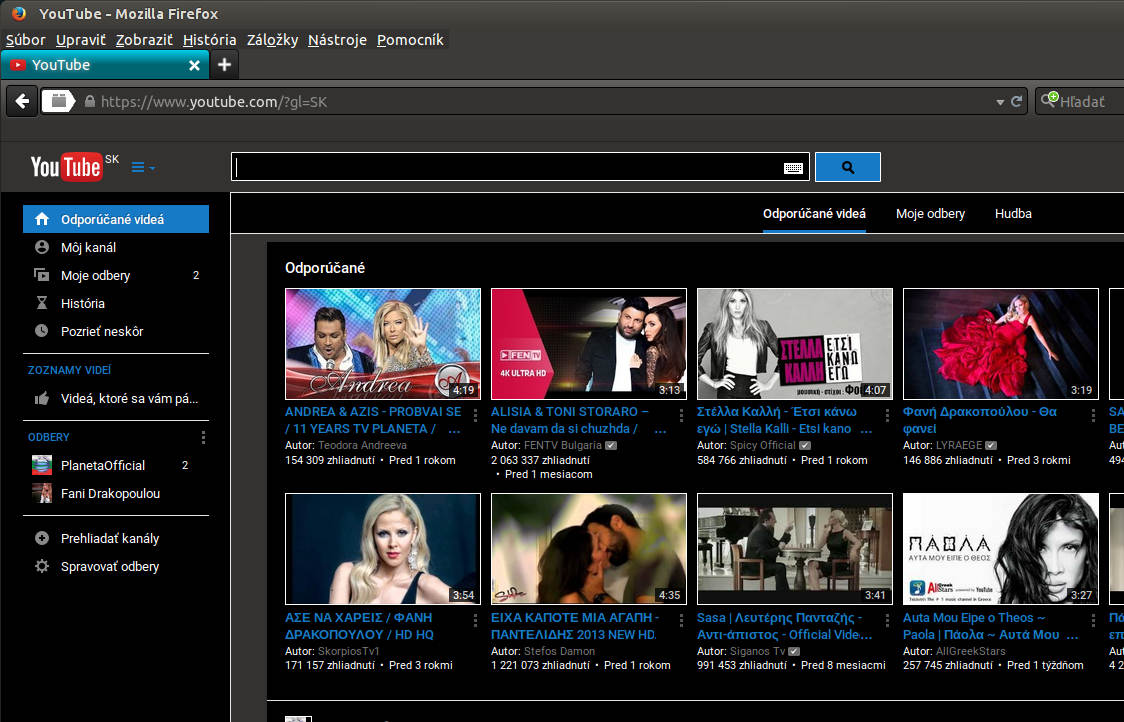Click the hourglass História sidebar icon
Viewport: 1124px width, 722px height.
[x=42, y=303]
